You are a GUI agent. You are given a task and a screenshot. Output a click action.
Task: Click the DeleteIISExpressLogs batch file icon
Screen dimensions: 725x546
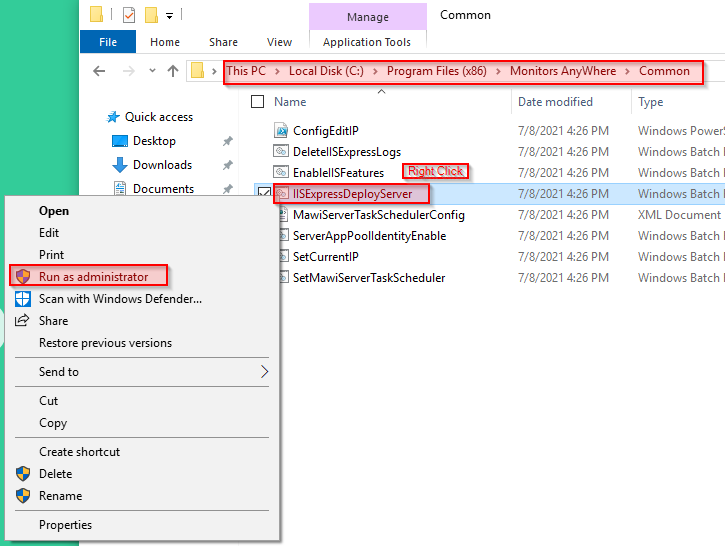pyautogui.click(x=281, y=152)
